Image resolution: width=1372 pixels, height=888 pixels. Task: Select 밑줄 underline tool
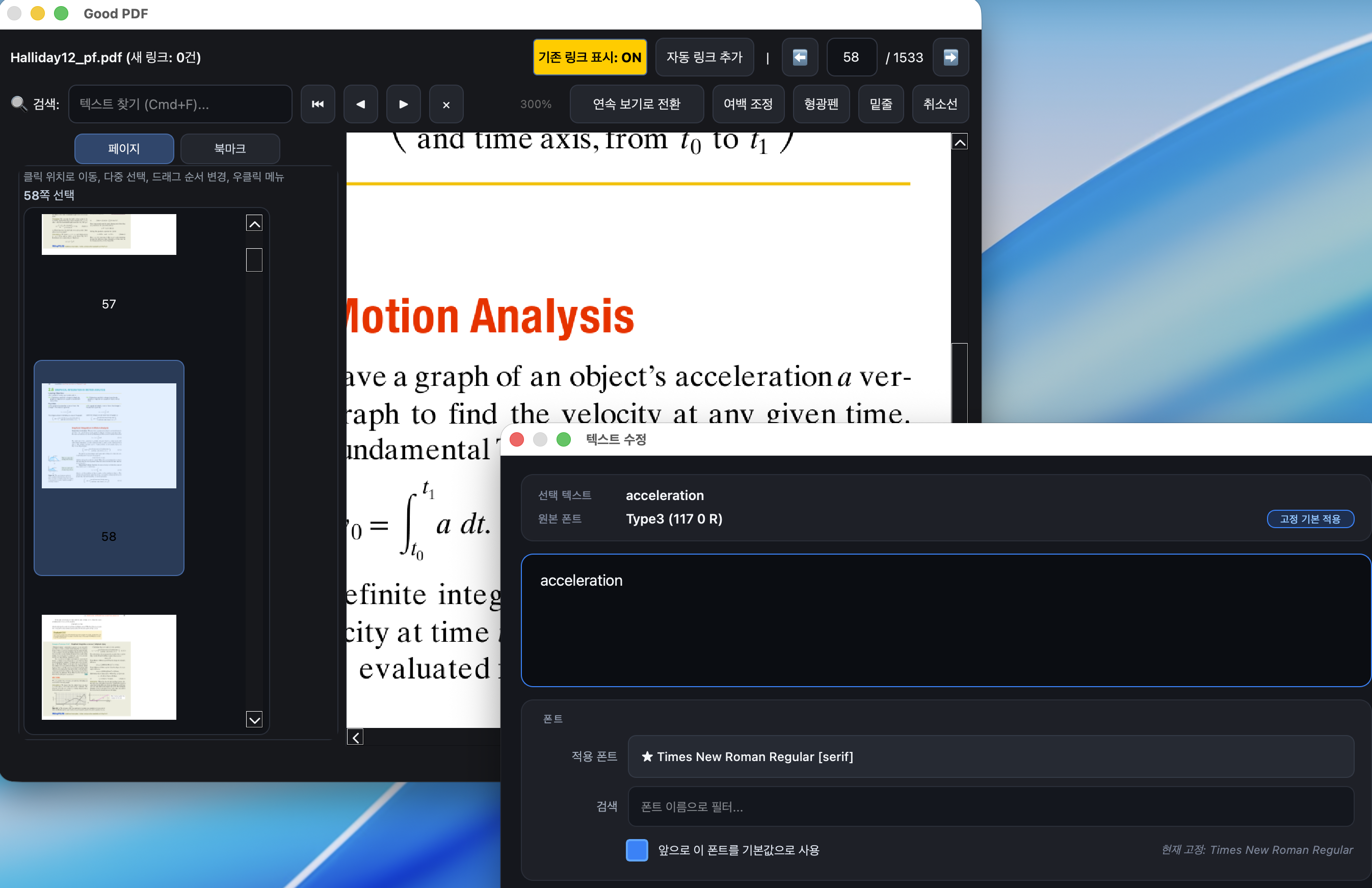(x=881, y=104)
